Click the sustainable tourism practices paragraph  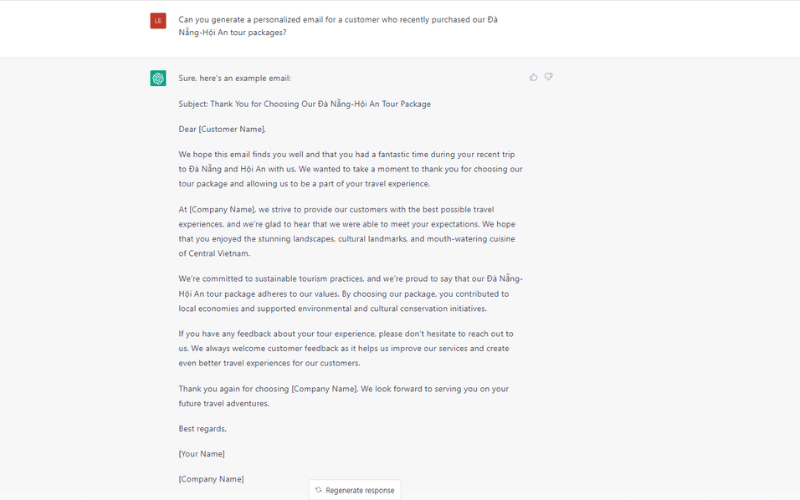pyautogui.click(x=351, y=293)
